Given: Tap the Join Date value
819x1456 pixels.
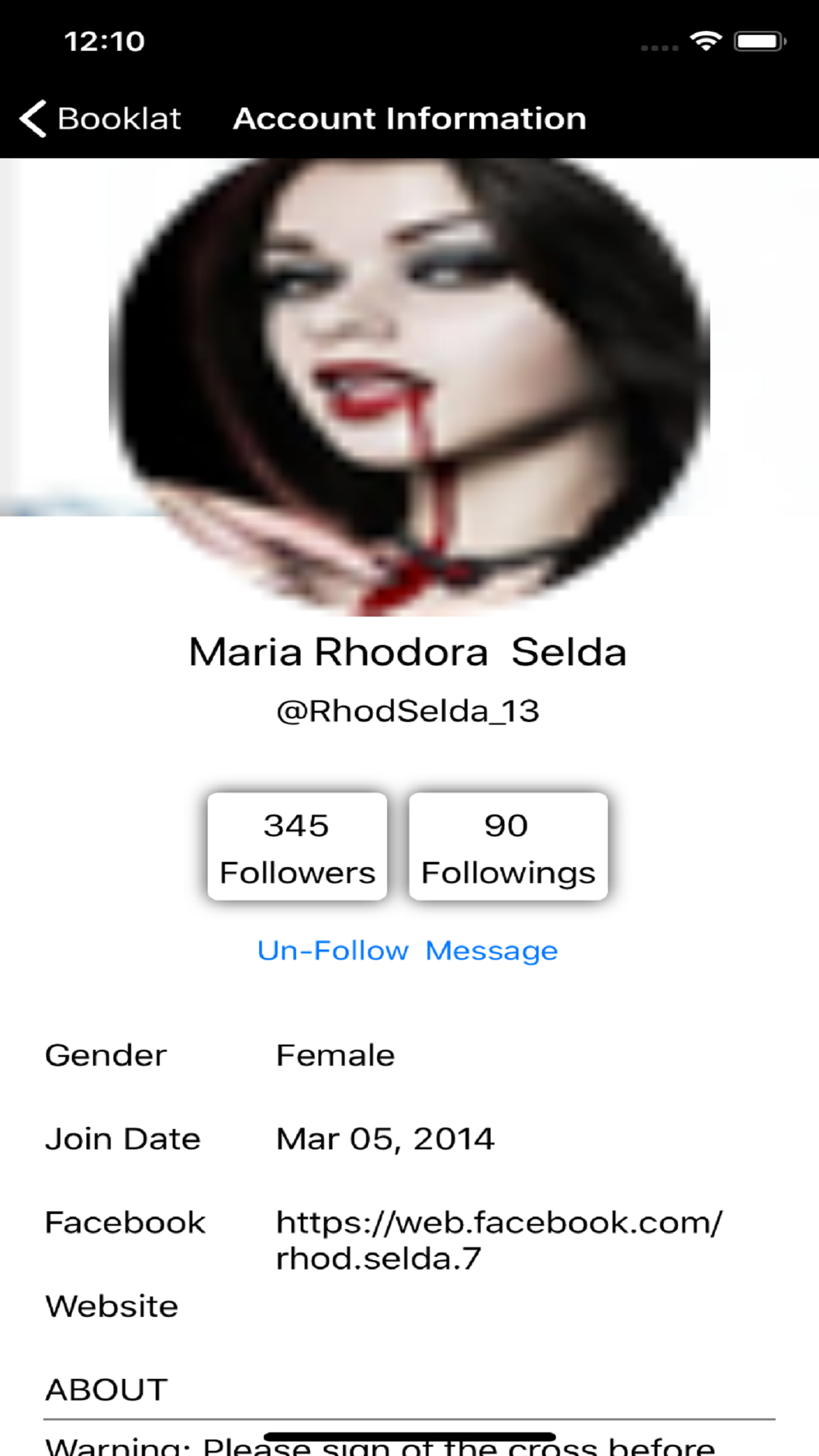Looking at the screenshot, I should 385,1139.
